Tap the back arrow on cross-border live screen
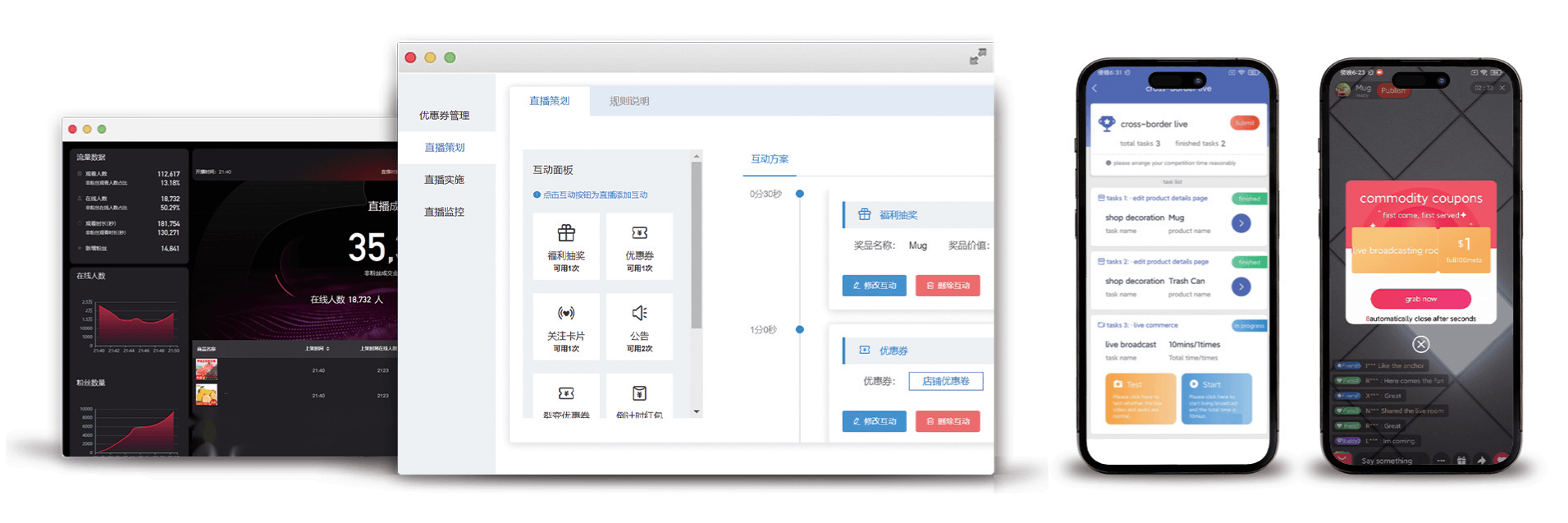1568x523 pixels. pyautogui.click(x=1095, y=89)
